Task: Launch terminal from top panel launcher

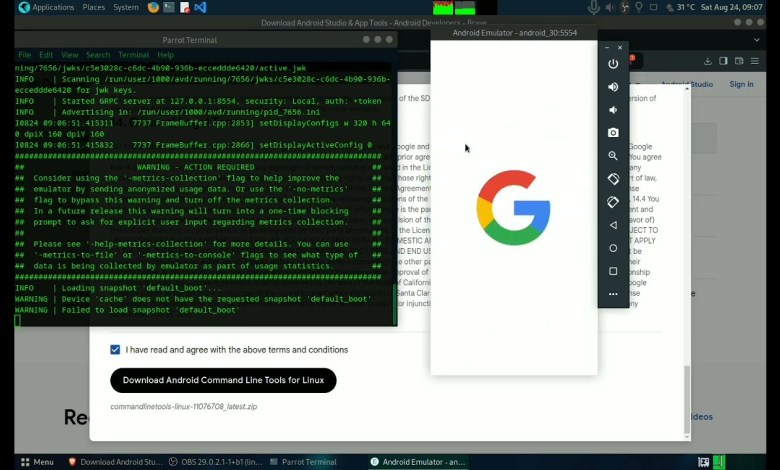Action: click(x=169, y=7)
